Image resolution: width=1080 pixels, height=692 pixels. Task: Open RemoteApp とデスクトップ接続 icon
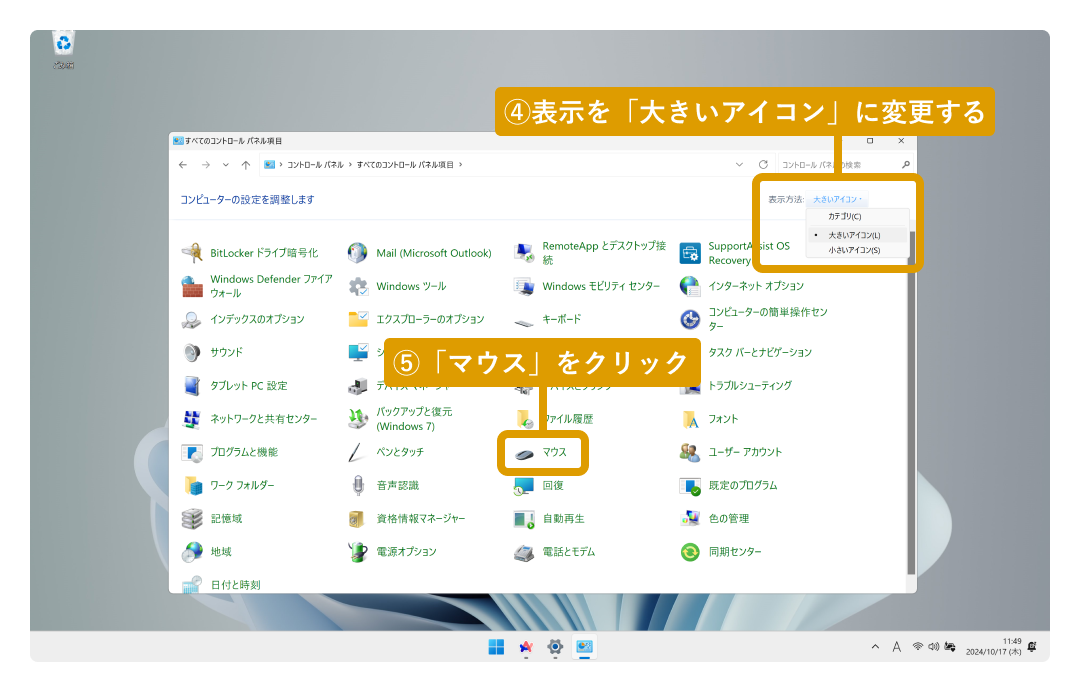click(524, 253)
